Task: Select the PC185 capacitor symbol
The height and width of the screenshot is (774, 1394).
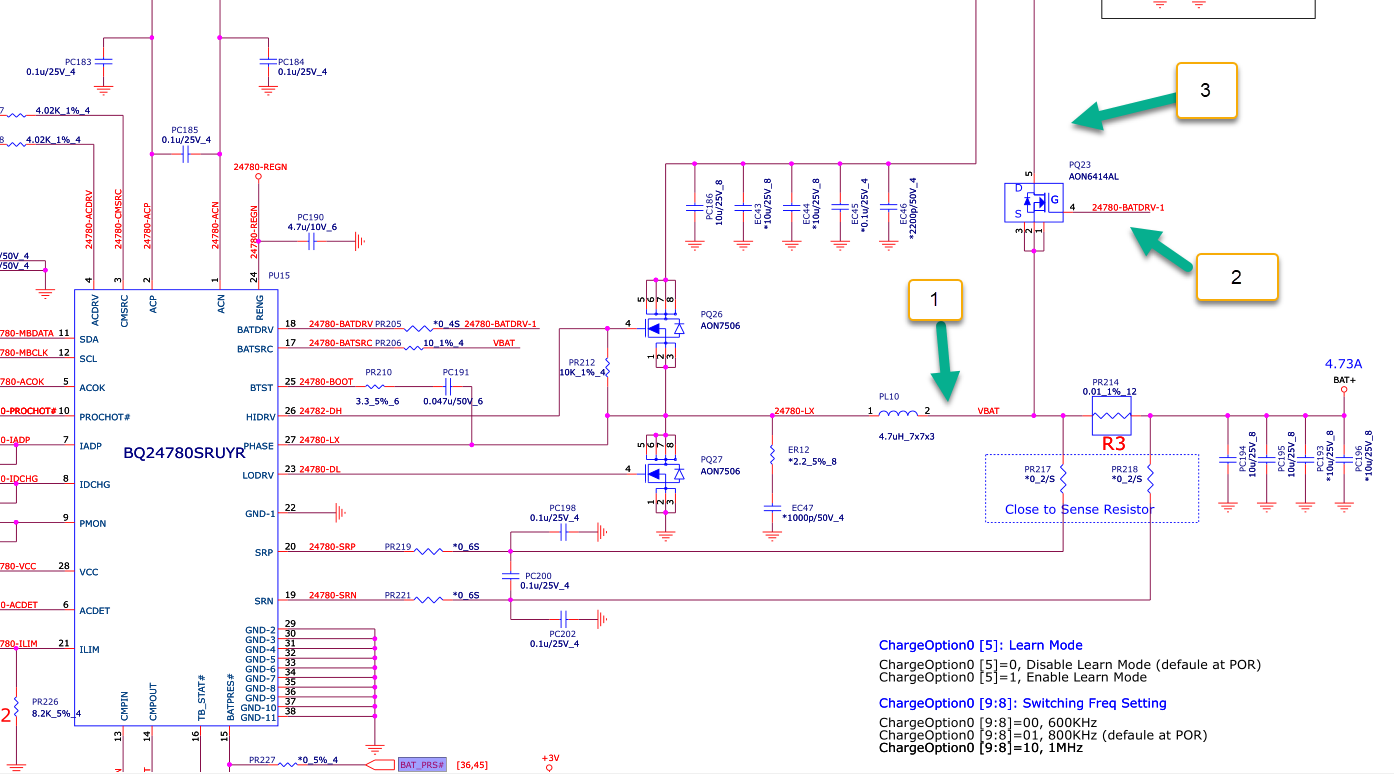Action: click(186, 155)
